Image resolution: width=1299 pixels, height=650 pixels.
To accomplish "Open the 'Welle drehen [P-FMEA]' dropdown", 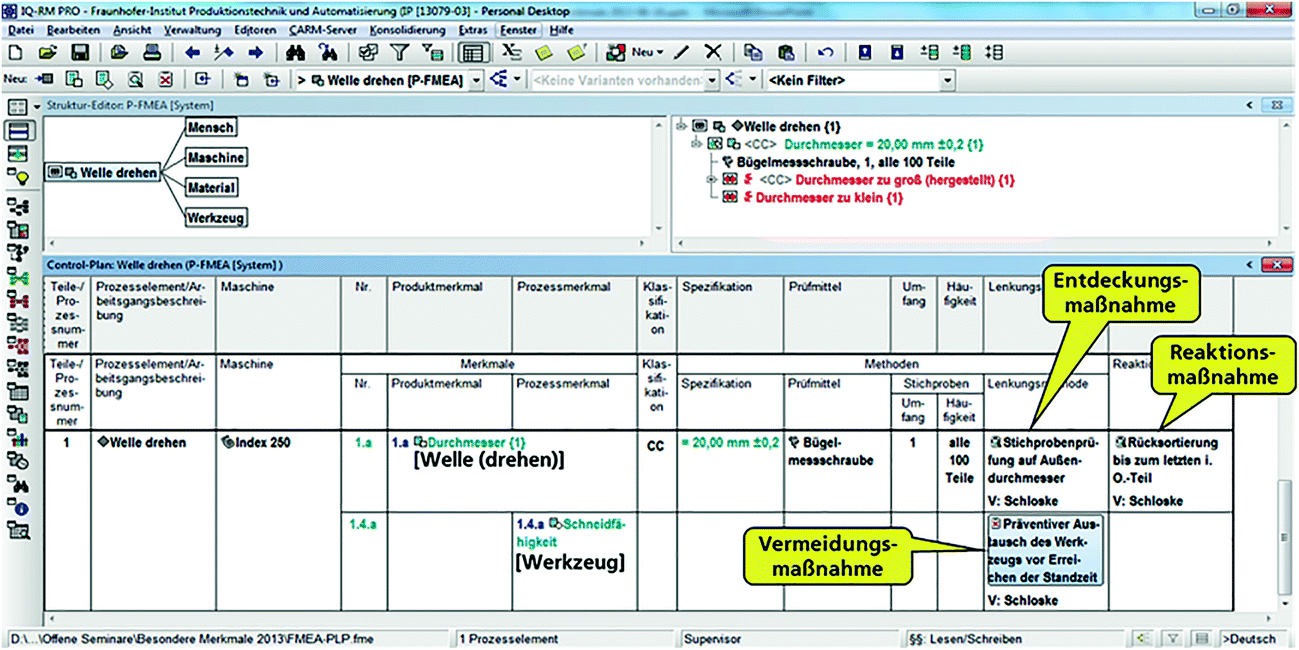I will click(x=476, y=80).
